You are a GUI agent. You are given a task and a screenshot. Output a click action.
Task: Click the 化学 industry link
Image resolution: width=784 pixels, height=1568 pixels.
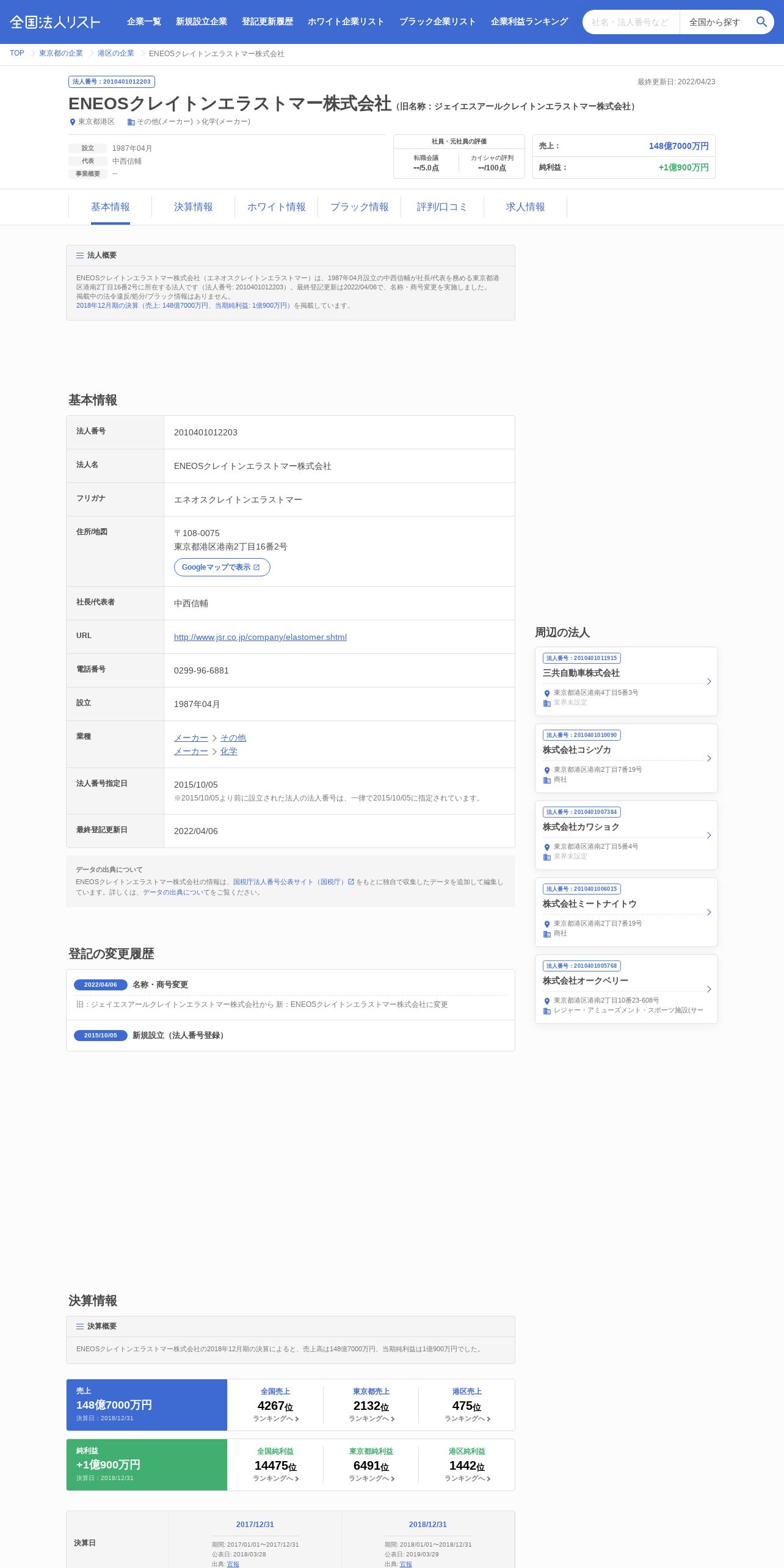pos(229,751)
